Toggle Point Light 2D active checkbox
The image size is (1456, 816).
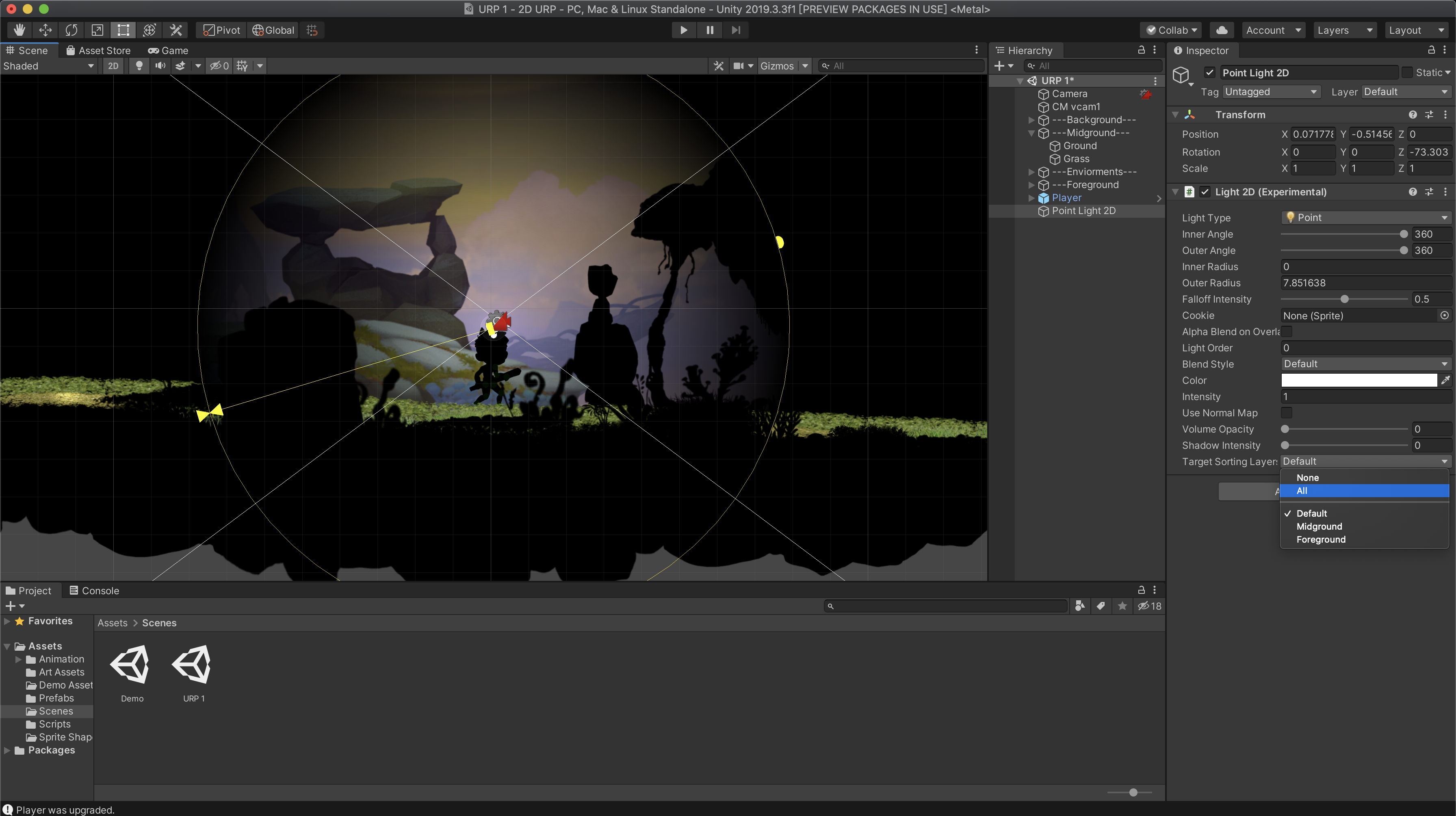click(x=1209, y=72)
